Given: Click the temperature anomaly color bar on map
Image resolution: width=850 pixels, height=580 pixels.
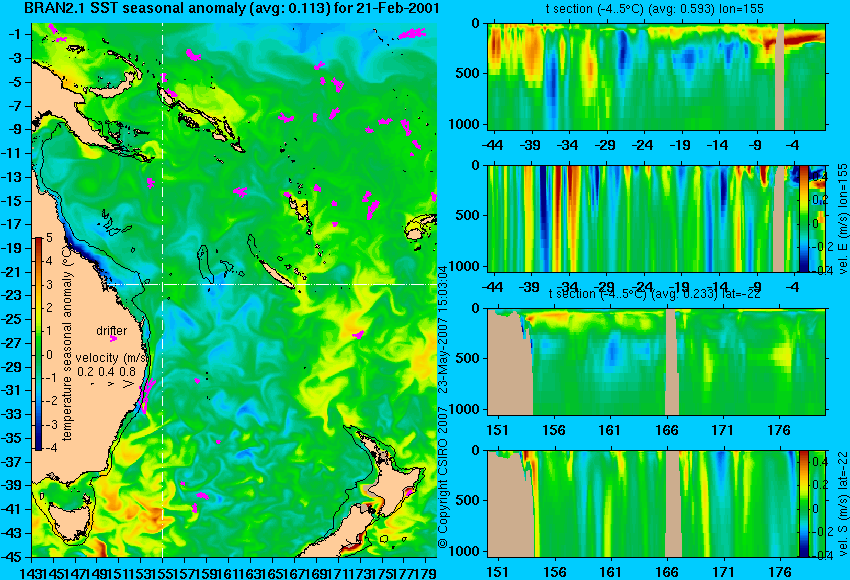Looking at the screenshot, I should (x=39, y=344).
